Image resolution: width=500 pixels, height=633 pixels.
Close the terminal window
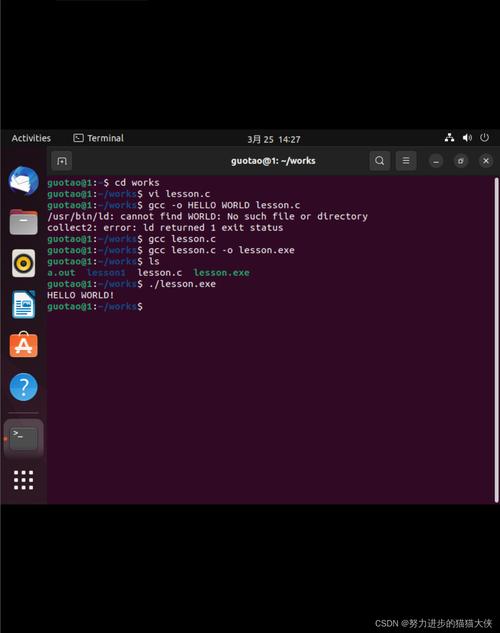(486, 161)
